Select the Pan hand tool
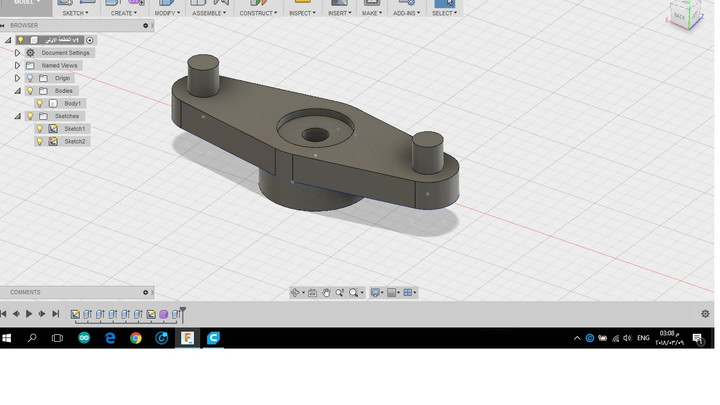 [326, 293]
